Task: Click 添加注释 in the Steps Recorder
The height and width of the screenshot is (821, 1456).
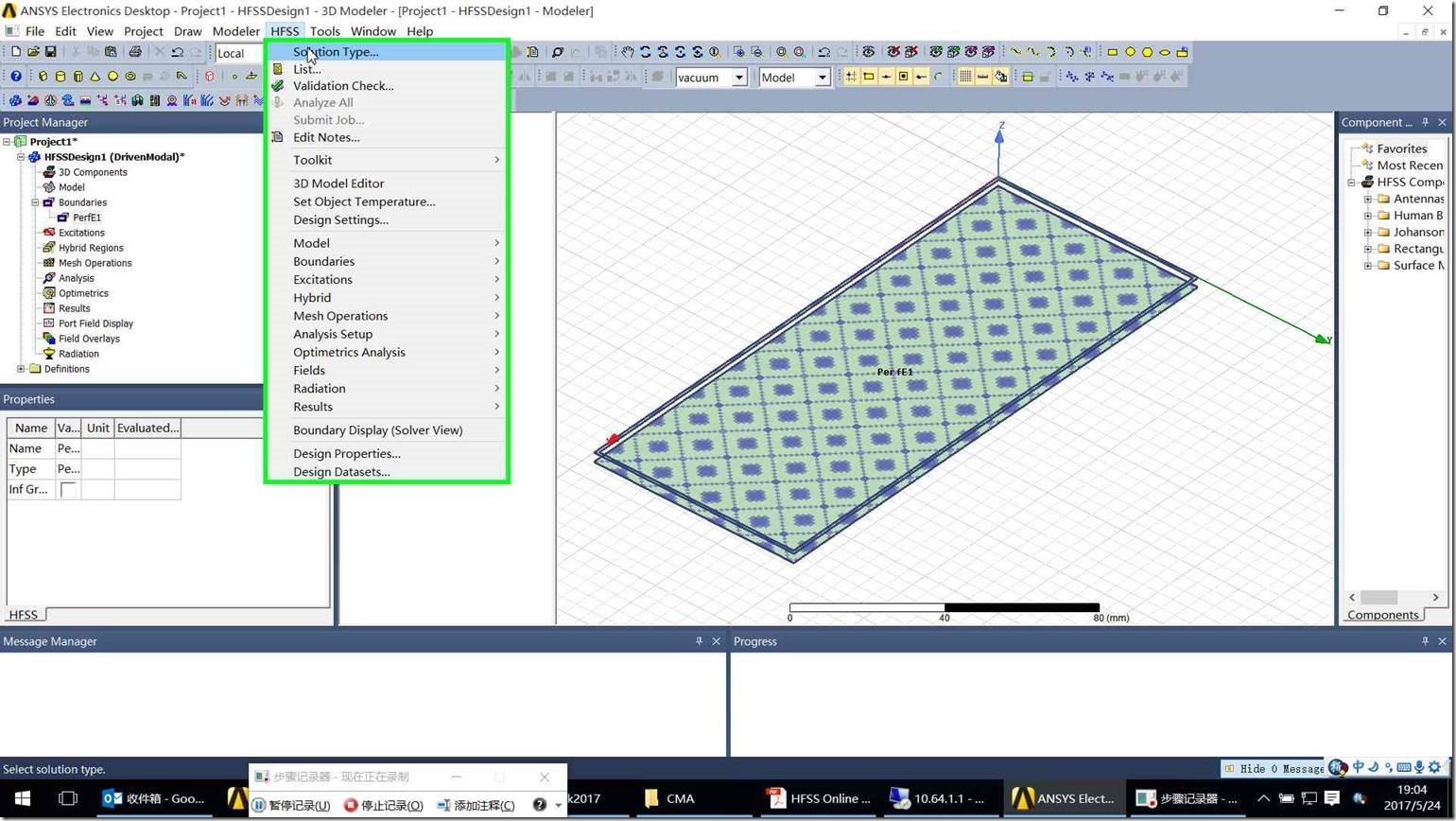Action: tap(476, 805)
